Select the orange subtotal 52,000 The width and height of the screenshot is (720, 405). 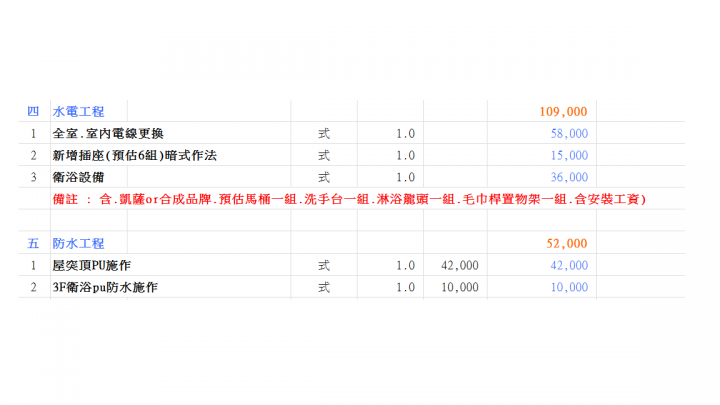pyautogui.click(x=567, y=243)
